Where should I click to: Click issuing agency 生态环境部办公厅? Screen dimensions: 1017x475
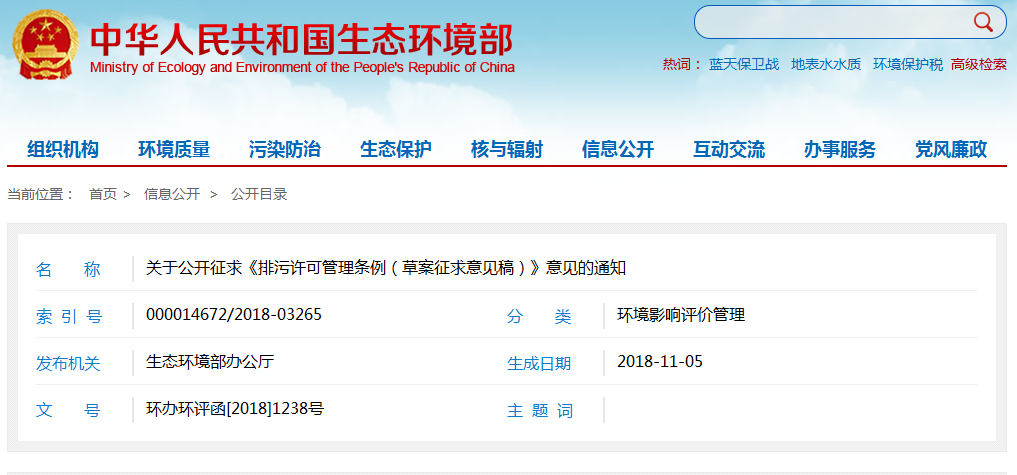(x=210, y=361)
